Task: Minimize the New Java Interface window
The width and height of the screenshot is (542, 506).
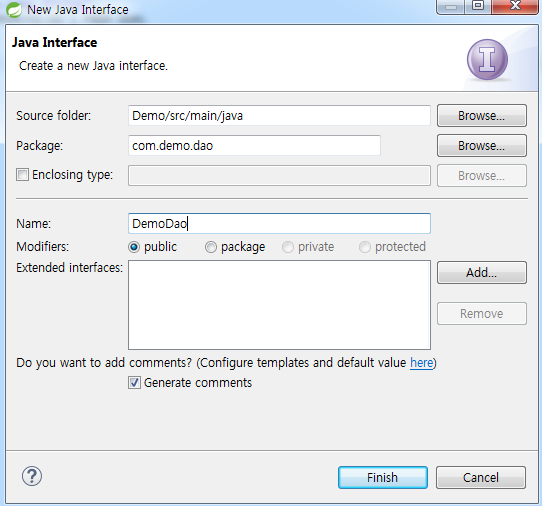Action: pos(450,6)
